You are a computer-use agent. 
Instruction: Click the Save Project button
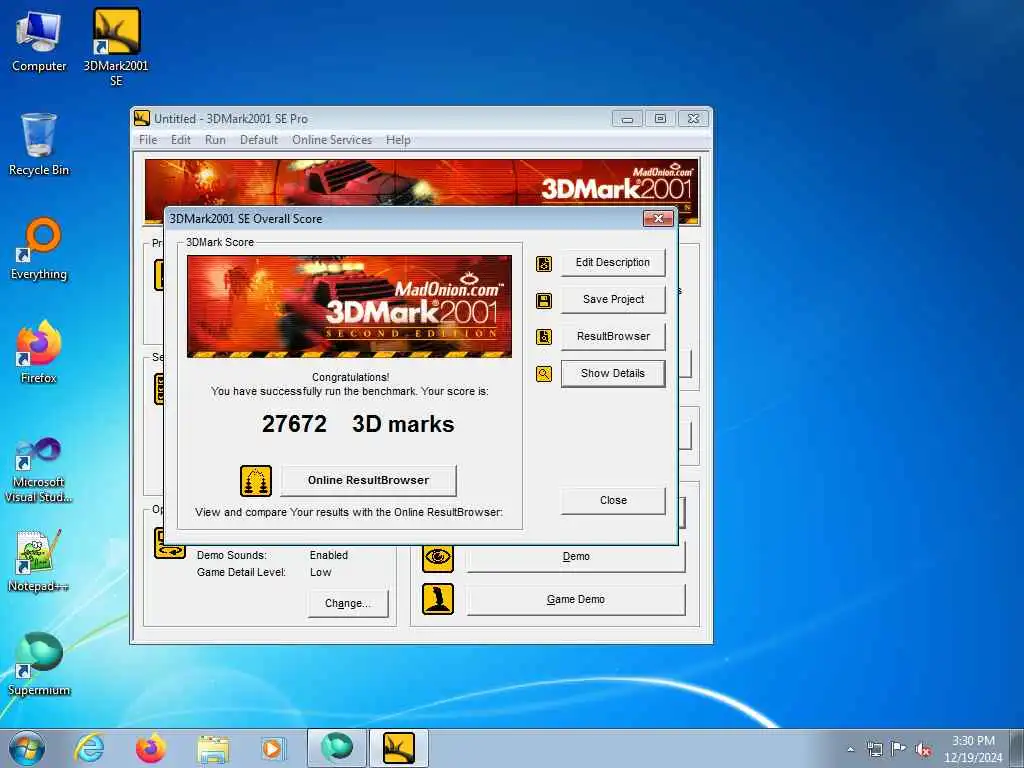coord(613,299)
